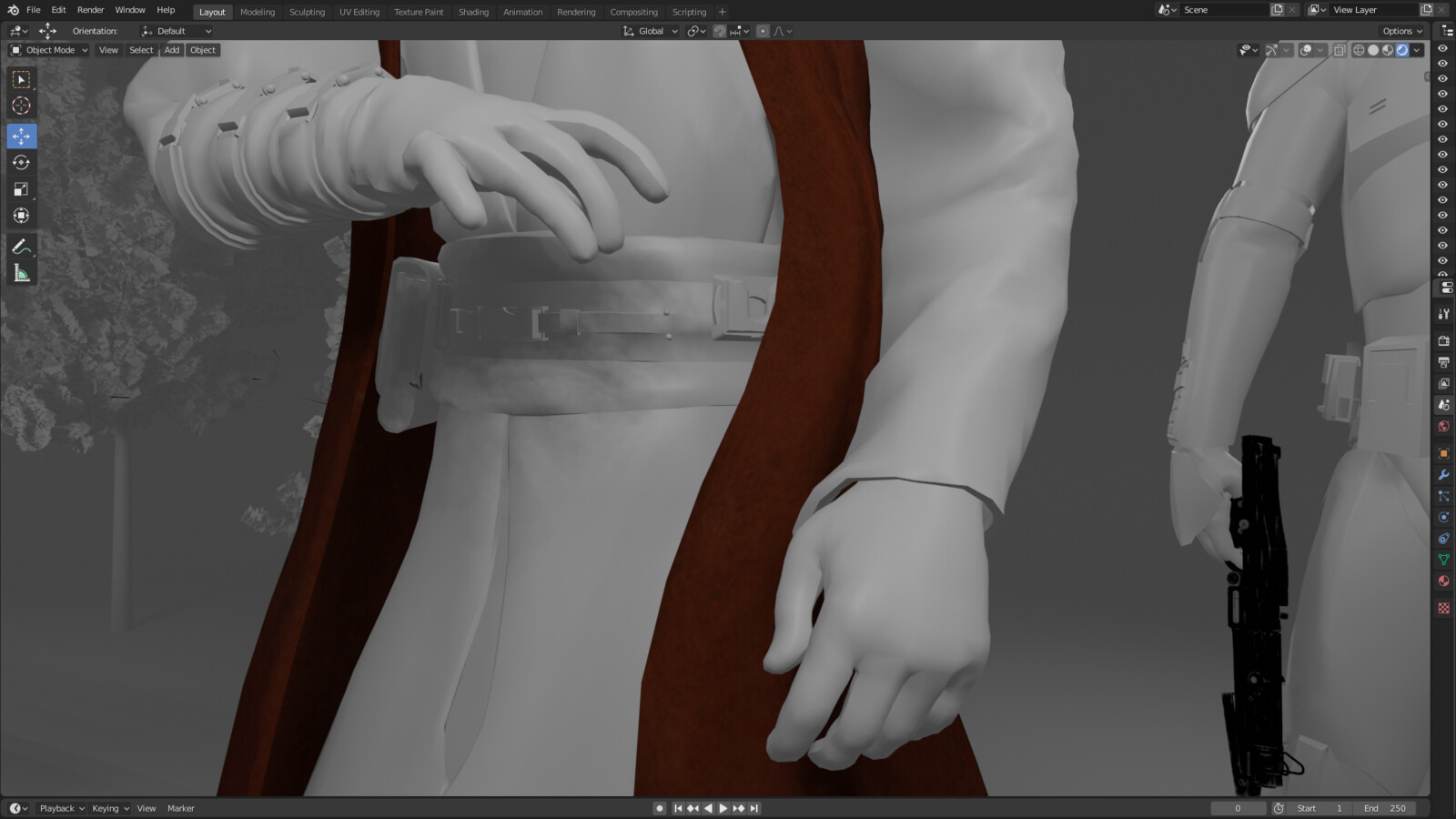Viewport: 1456px width, 819px height.
Task: Toggle X-ray view mode
Action: pyautogui.click(x=1340, y=50)
